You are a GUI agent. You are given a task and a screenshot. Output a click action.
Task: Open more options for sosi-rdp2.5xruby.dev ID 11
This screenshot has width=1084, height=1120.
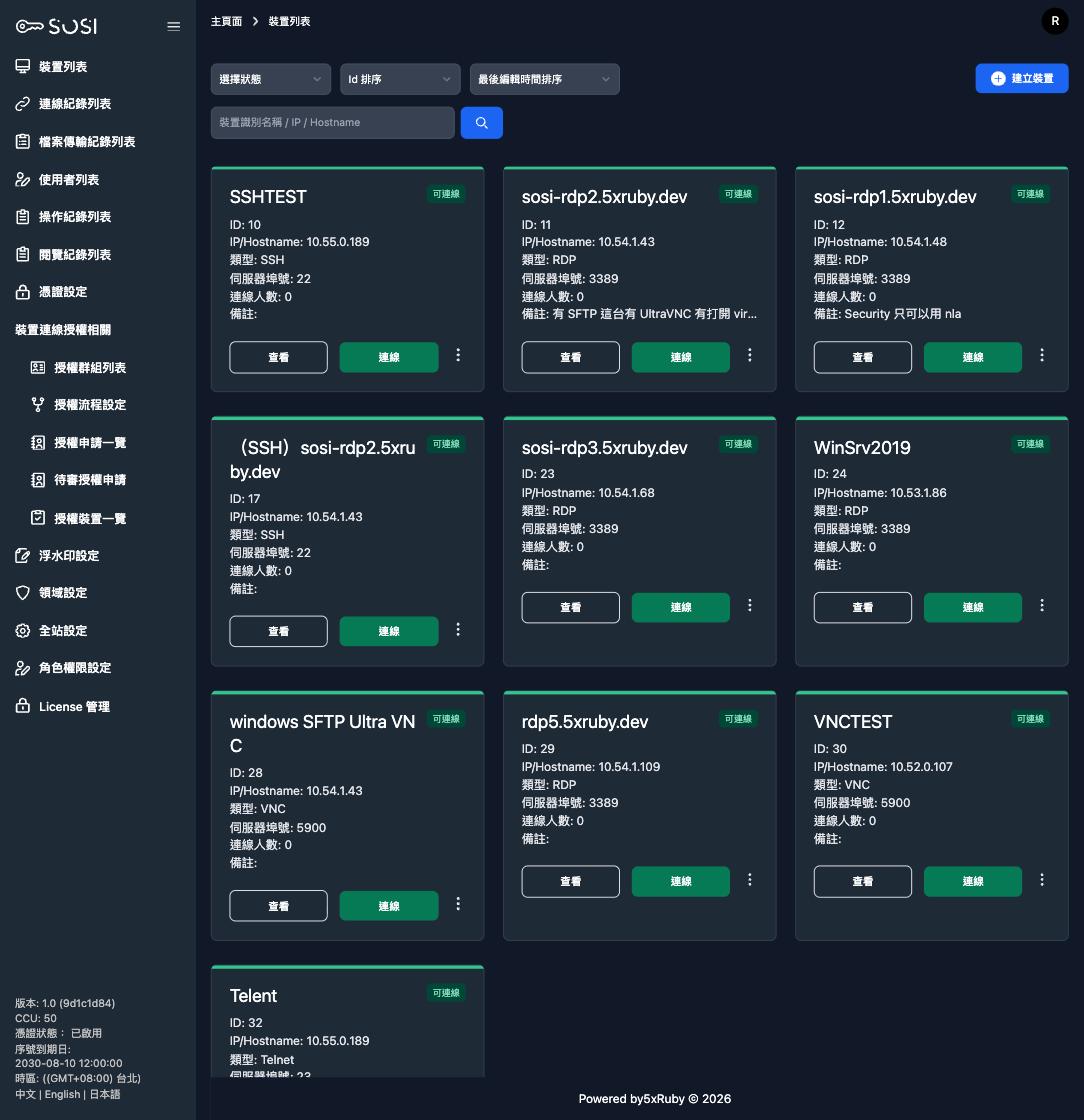pos(750,355)
